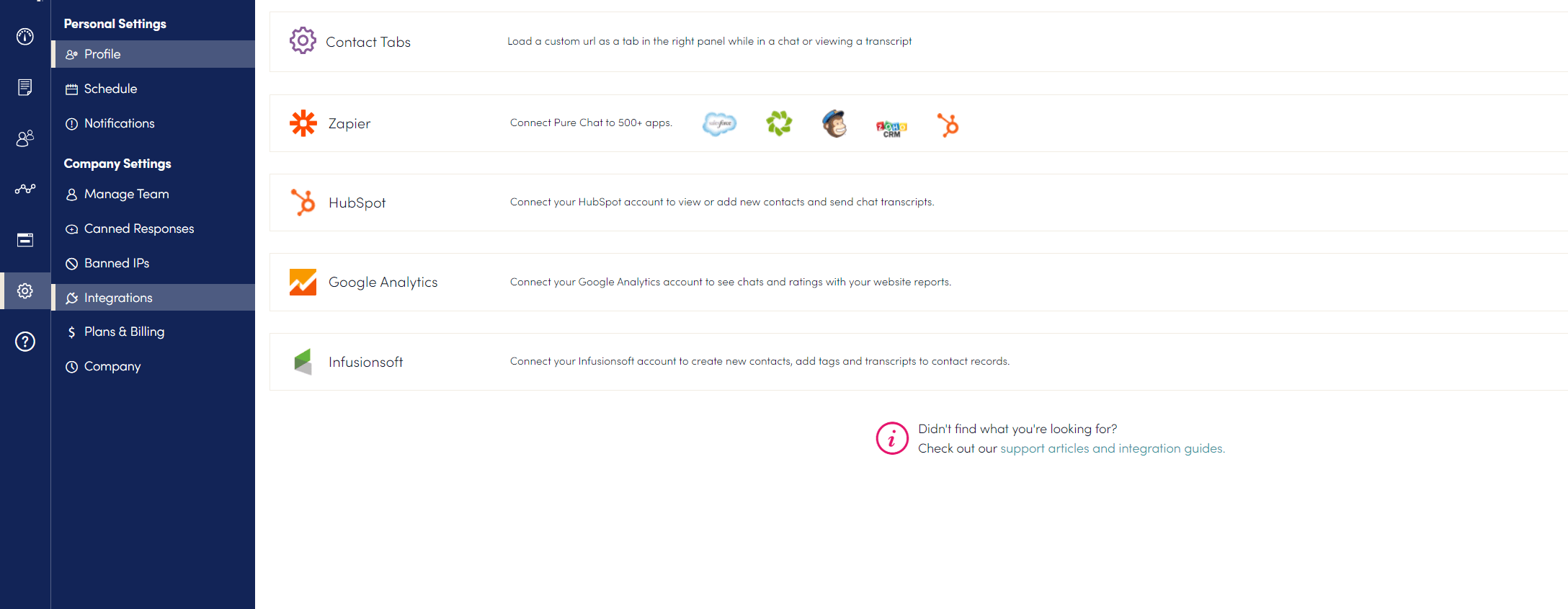The image size is (1568, 609).
Task: Open the transcripts document icon in left rail
Action: pyautogui.click(x=25, y=87)
